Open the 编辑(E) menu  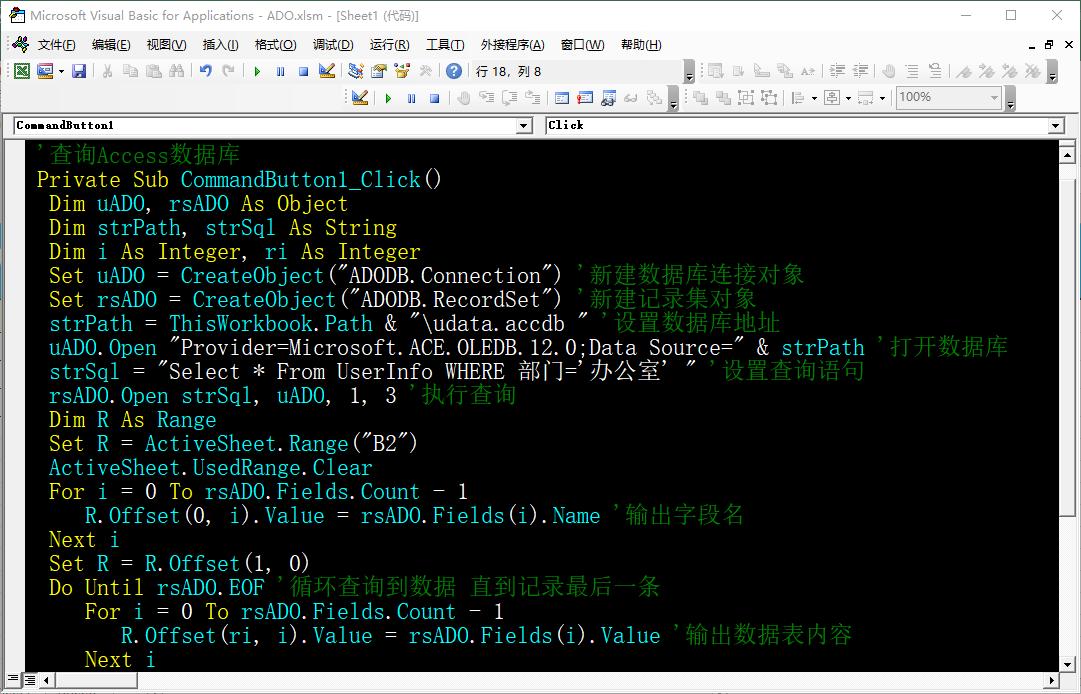pyautogui.click(x=111, y=45)
